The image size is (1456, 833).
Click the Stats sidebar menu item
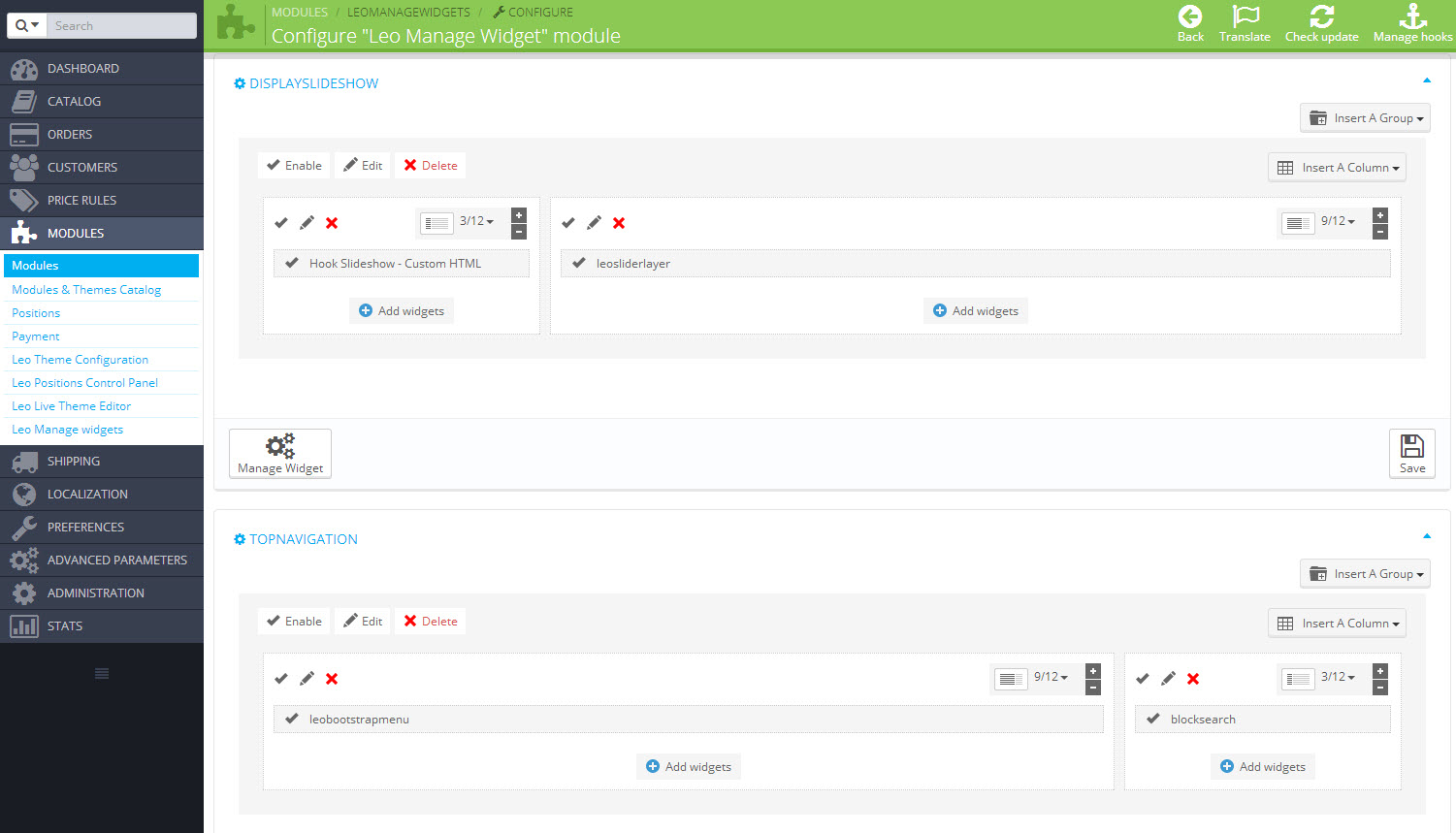point(102,626)
